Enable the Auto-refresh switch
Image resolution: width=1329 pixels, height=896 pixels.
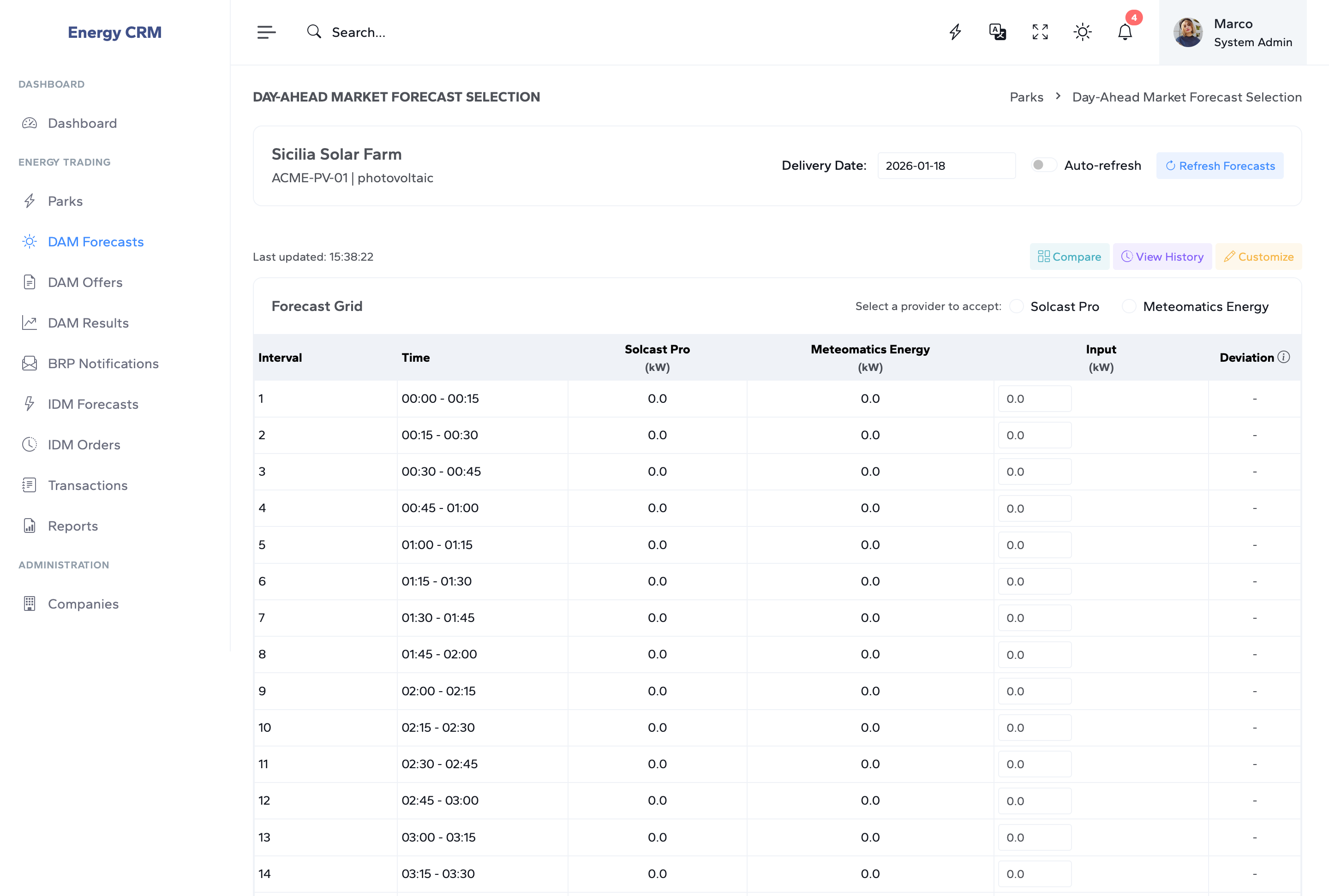click(1043, 165)
